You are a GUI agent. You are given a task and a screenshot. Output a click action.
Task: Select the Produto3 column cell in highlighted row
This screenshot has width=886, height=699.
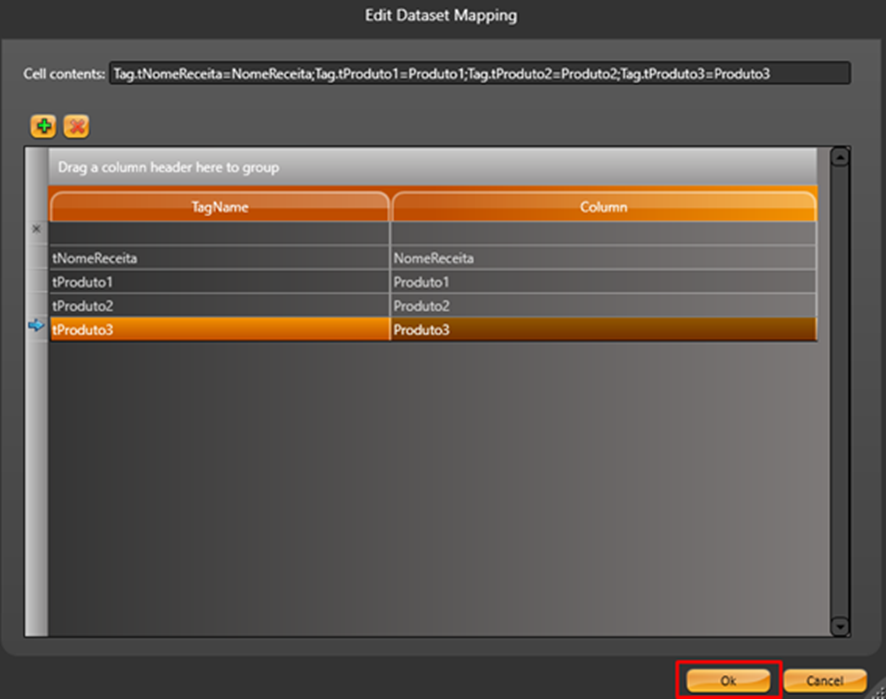click(604, 330)
